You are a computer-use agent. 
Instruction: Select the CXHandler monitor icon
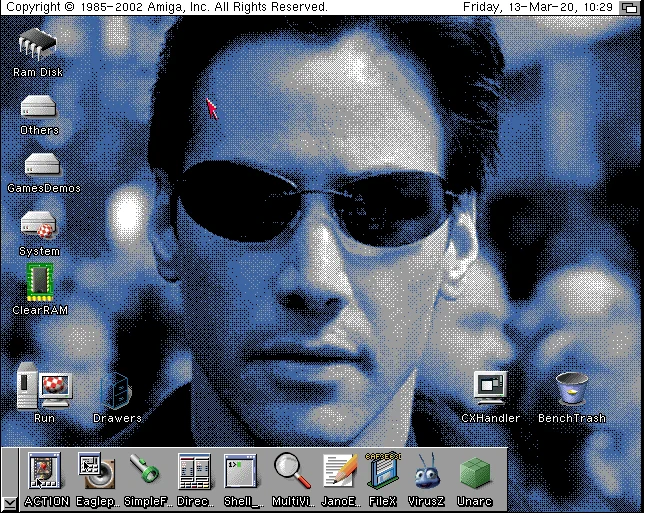point(490,388)
